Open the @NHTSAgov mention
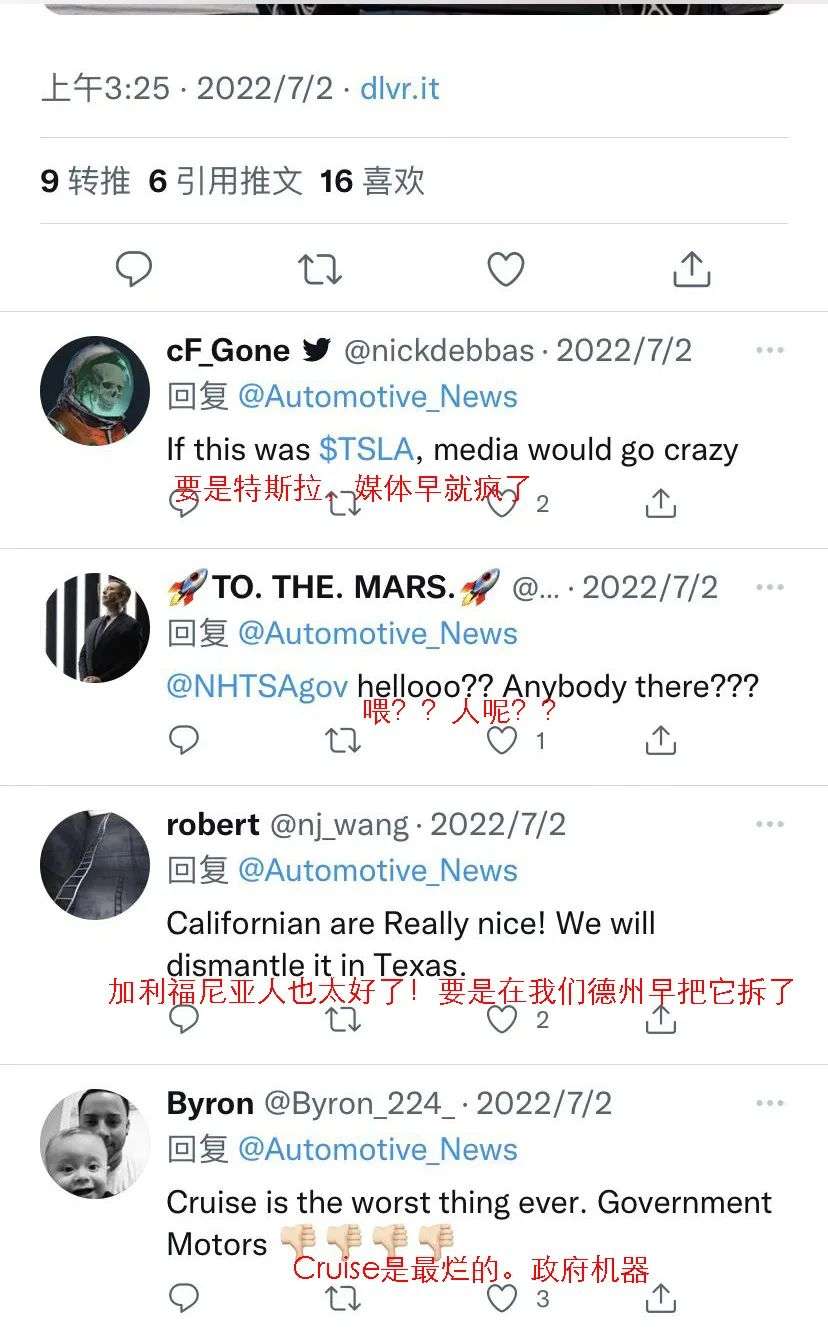The width and height of the screenshot is (828, 1336). [x=257, y=687]
